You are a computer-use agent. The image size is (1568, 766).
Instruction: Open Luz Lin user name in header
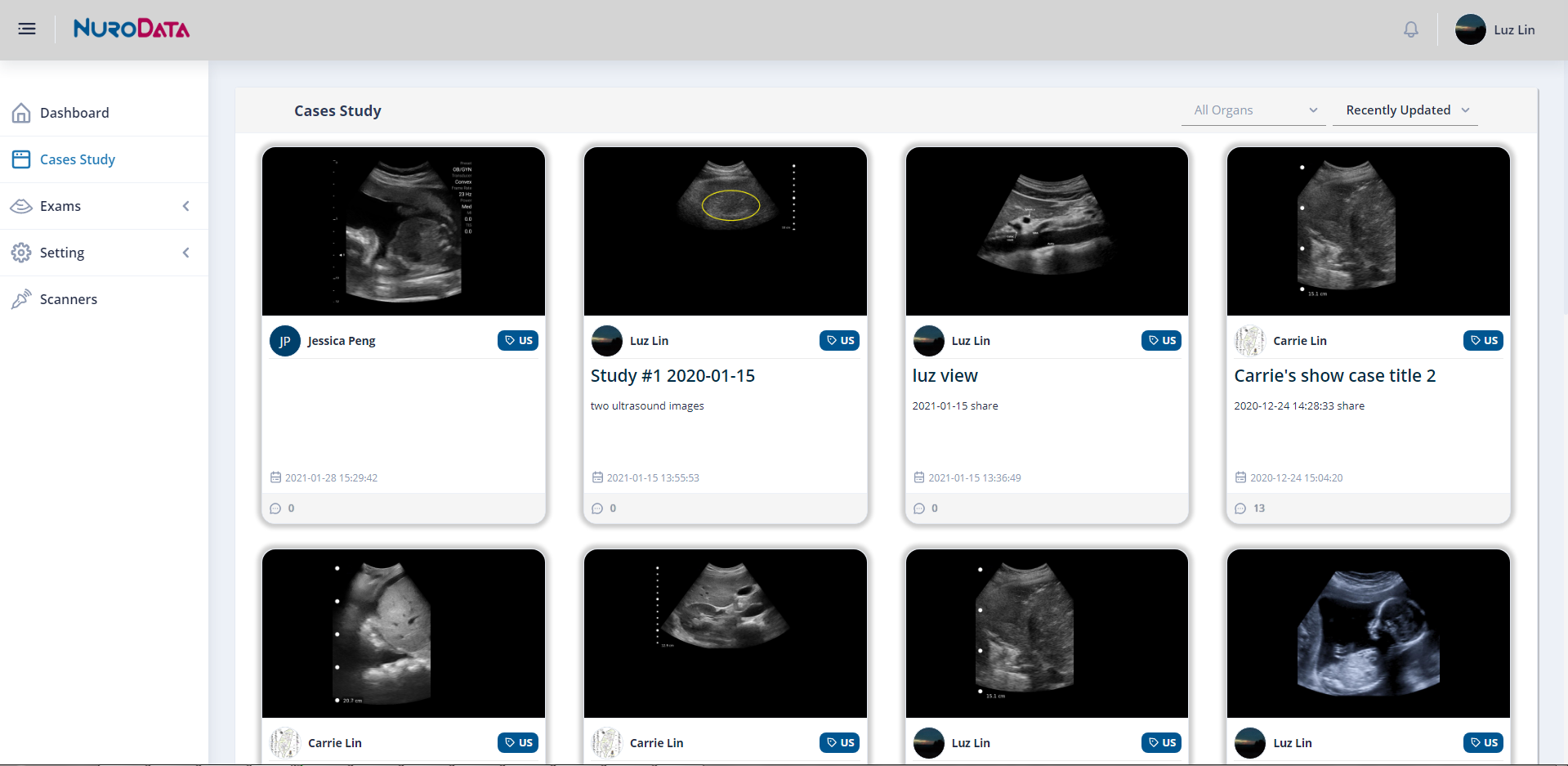click(x=1514, y=30)
